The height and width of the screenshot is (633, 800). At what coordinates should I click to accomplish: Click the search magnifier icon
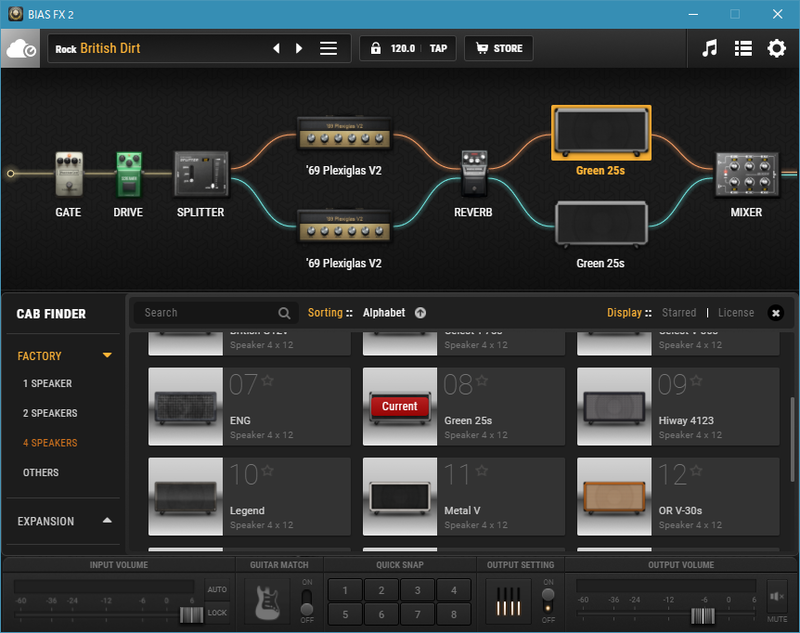pos(284,313)
